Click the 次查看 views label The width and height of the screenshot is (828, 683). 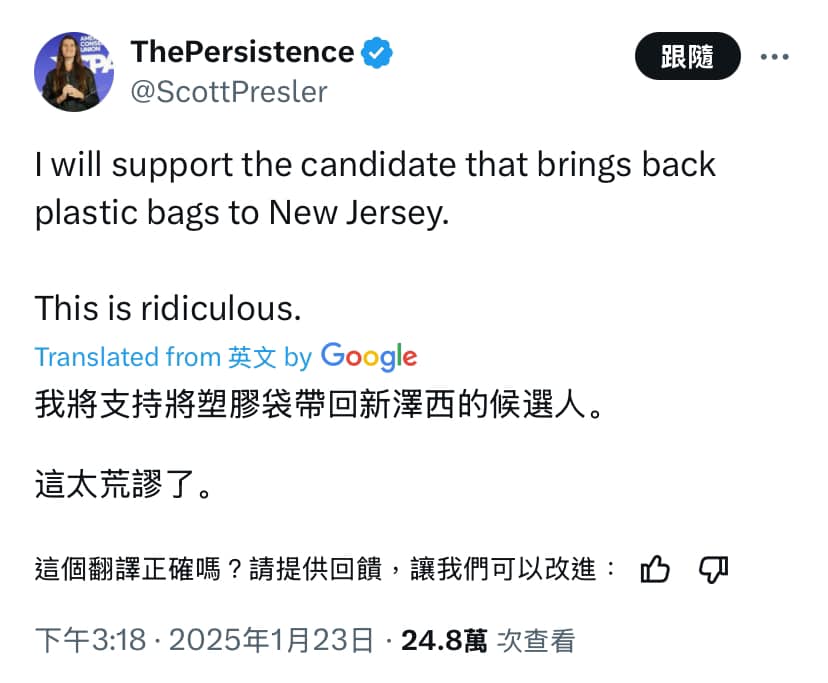536,640
